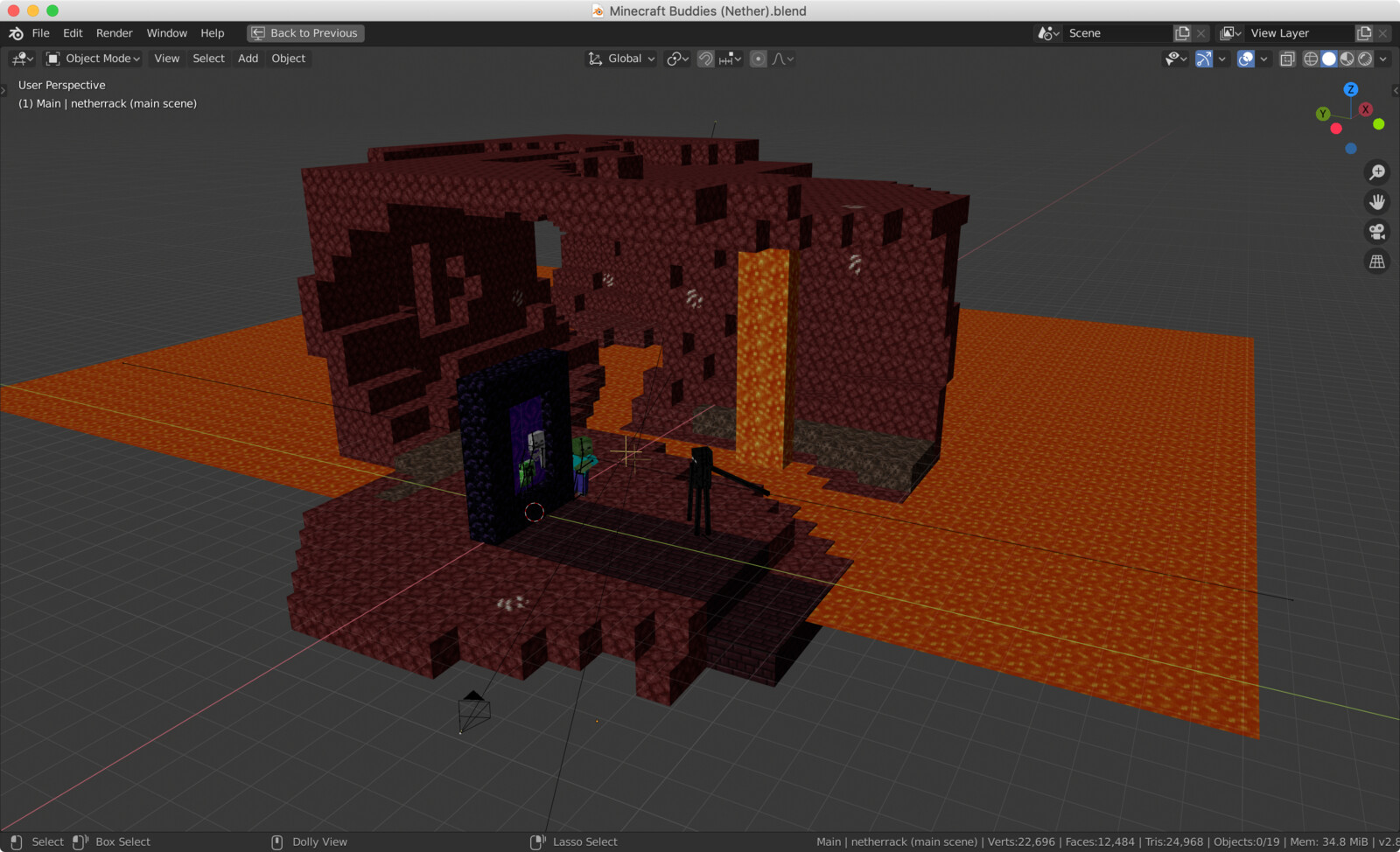Open the Blender logo app menu
The height and width of the screenshot is (852, 1400).
click(x=16, y=33)
